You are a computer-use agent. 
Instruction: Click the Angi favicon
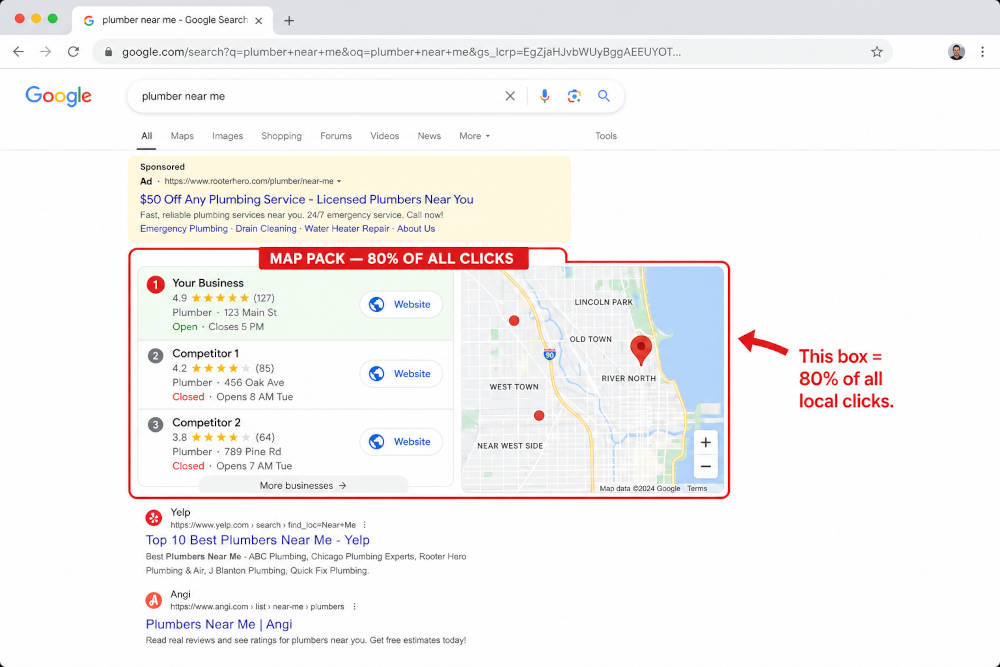point(154,600)
